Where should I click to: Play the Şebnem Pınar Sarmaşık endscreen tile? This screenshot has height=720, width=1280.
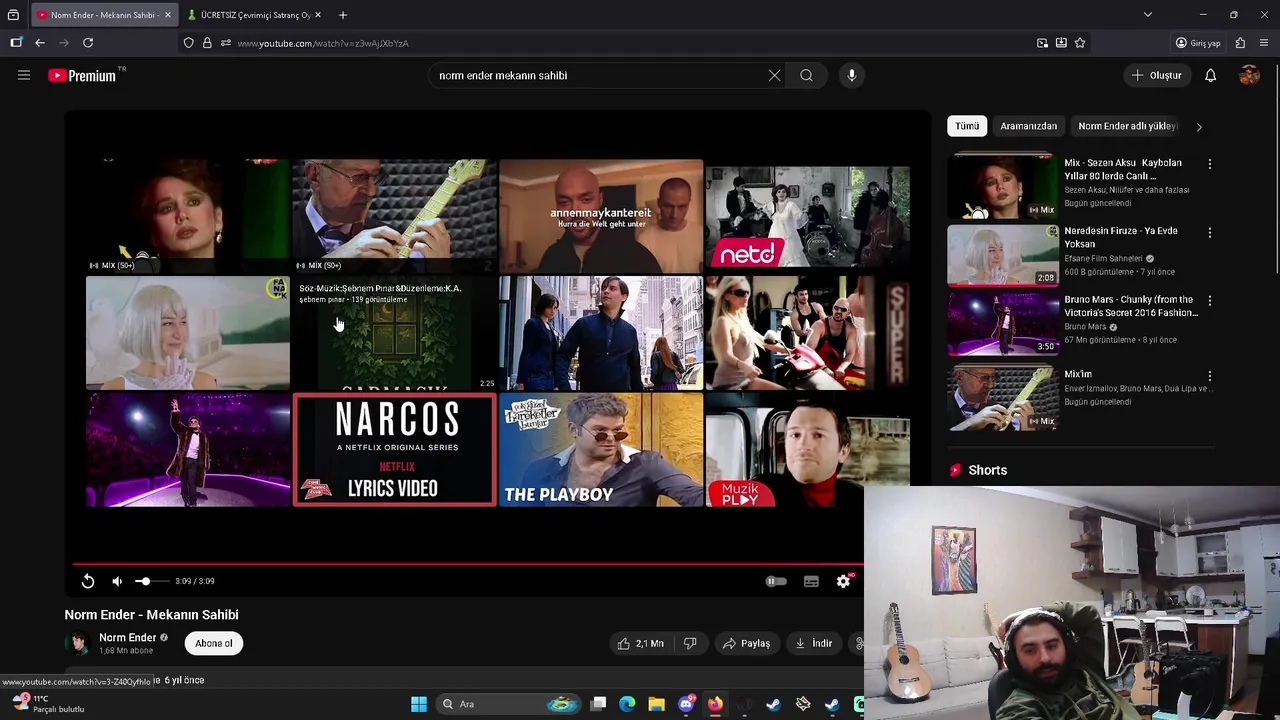click(394, 333)
